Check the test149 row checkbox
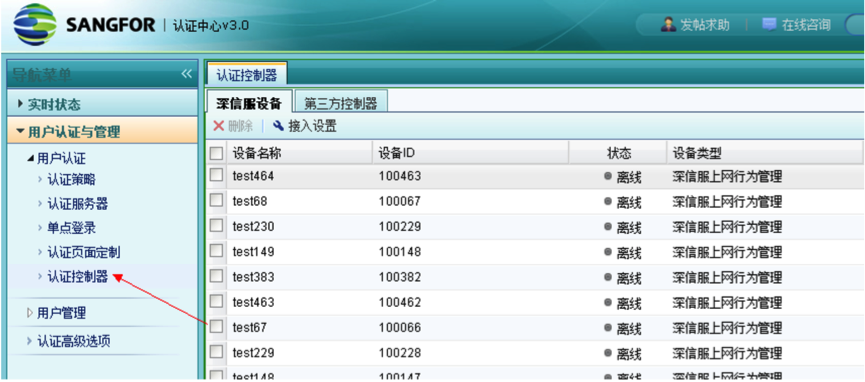The height and width of the screenshot is (382, 865). coord(216,251)
